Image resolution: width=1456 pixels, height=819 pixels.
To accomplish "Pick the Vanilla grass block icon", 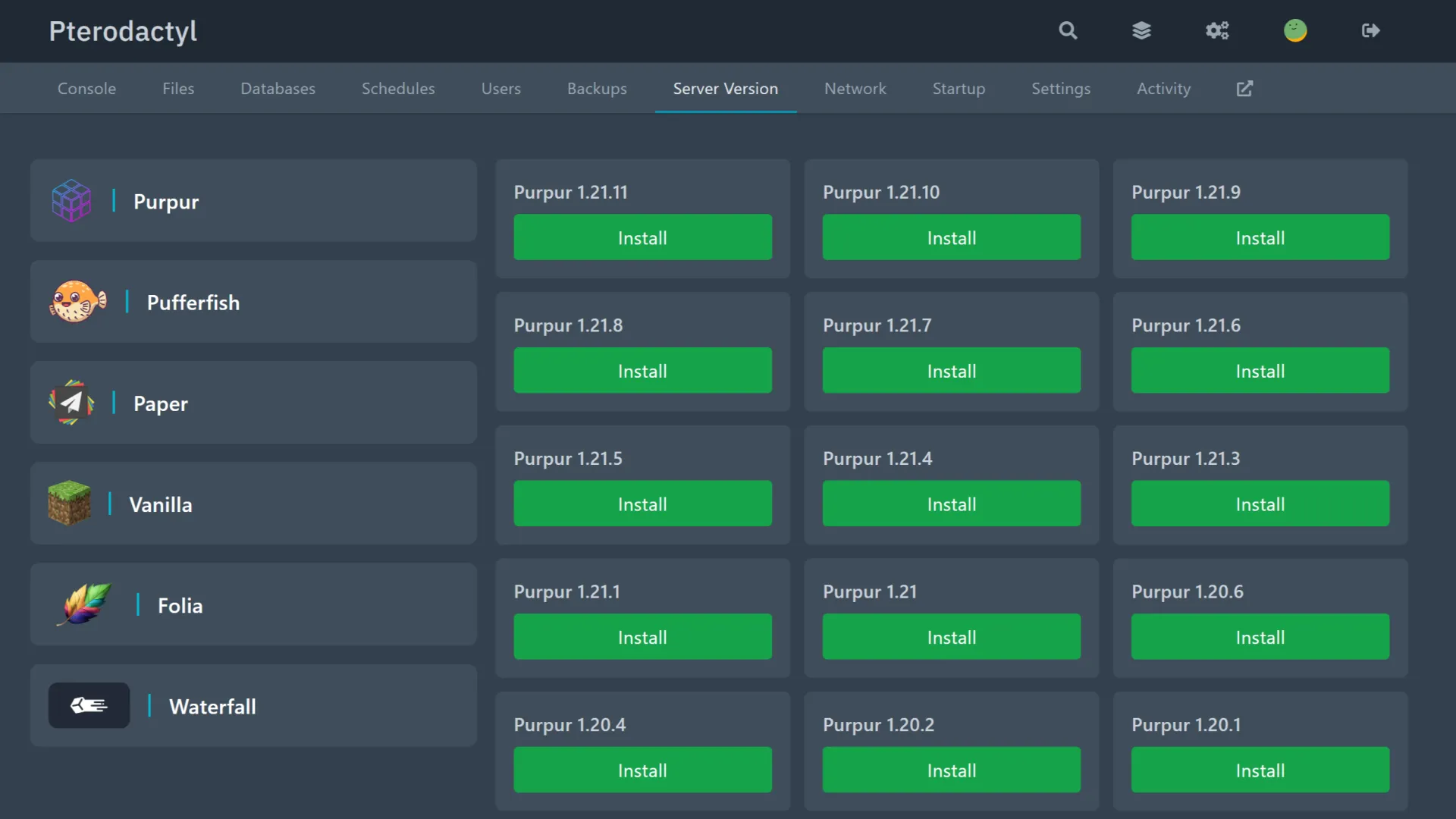I will [69, 504].
